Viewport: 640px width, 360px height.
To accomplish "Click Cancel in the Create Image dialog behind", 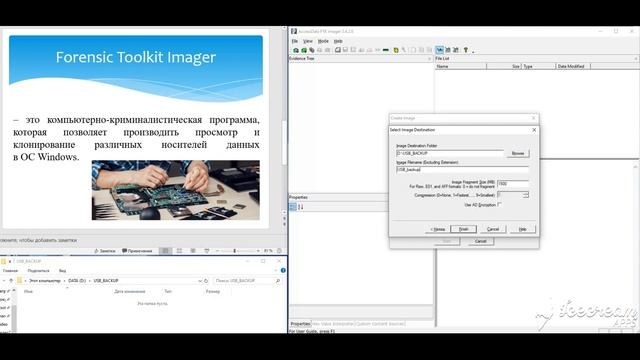I will [480, 241].
